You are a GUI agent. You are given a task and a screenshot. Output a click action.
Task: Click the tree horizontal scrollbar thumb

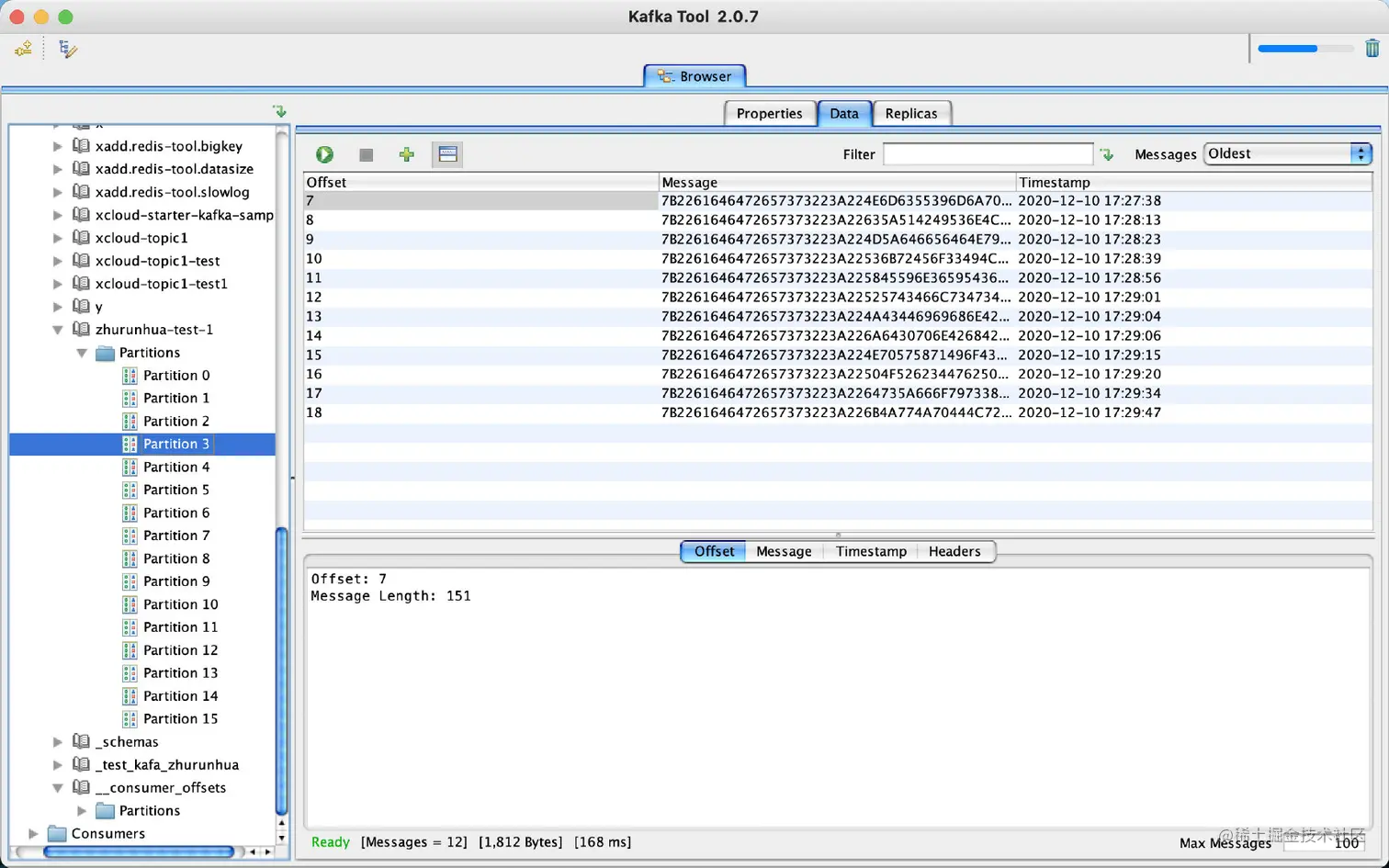click(138, 852)
